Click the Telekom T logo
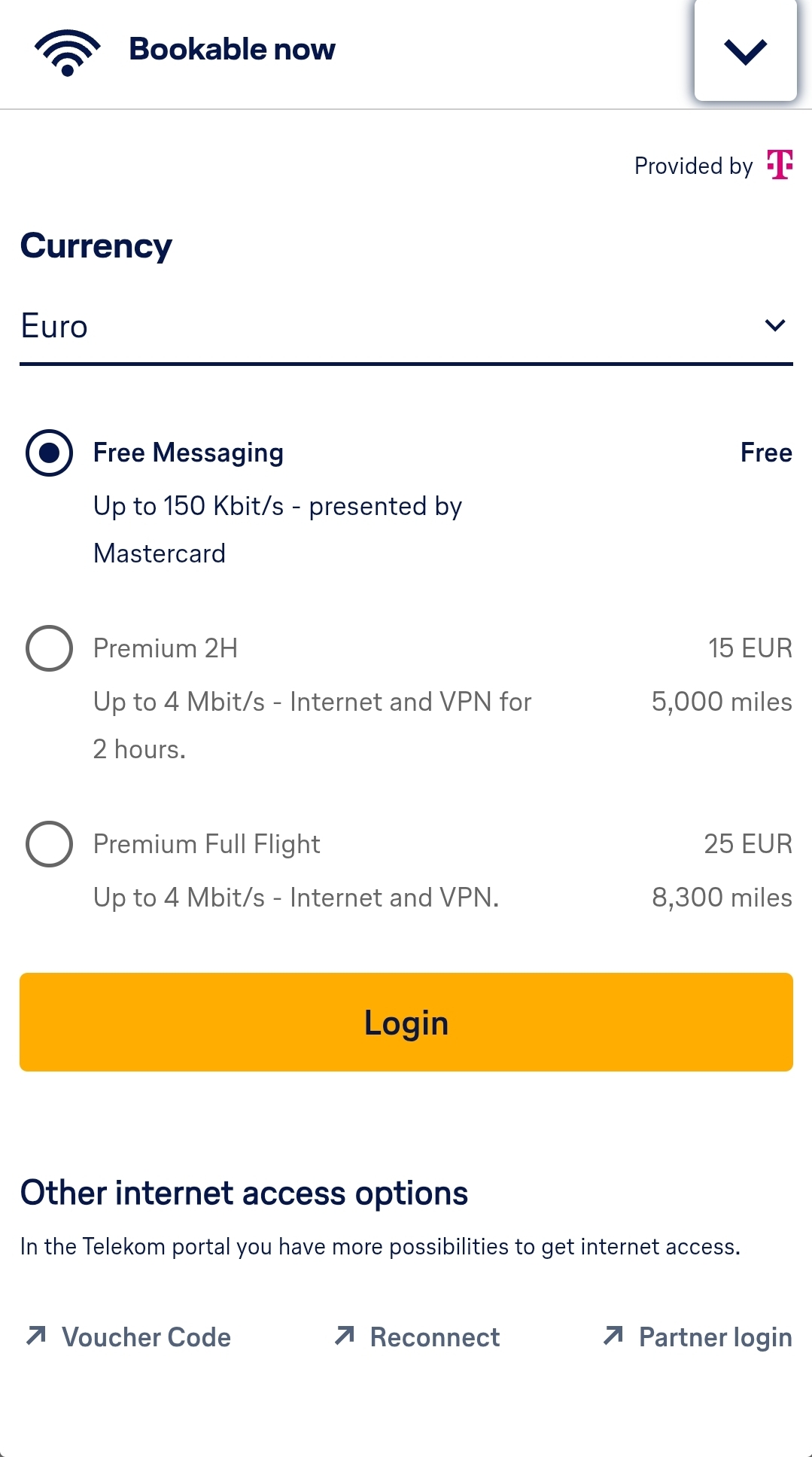Screen dimensions: 812x1457 [x=780, y=164]
